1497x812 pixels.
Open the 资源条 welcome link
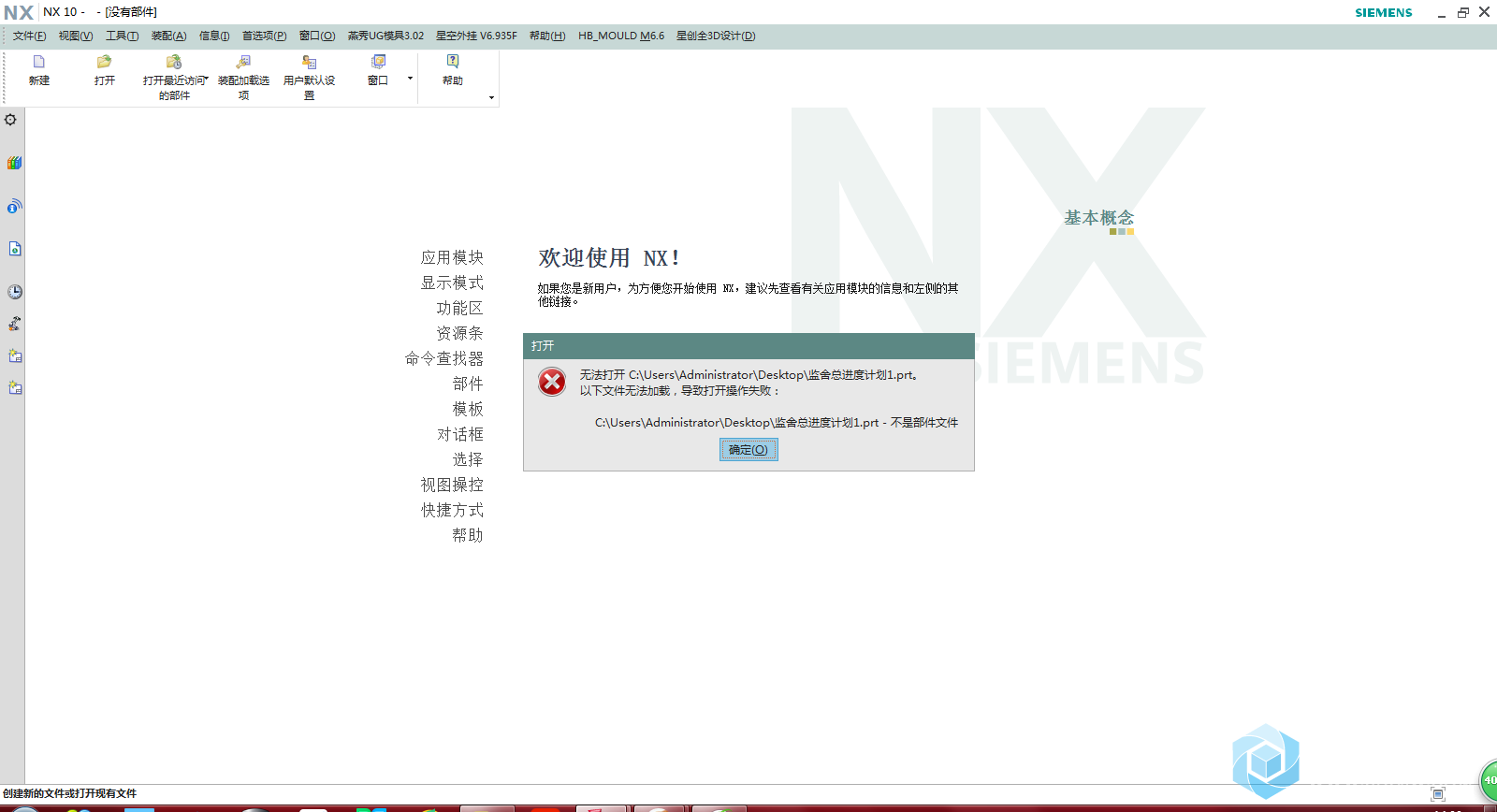(459, 333)
